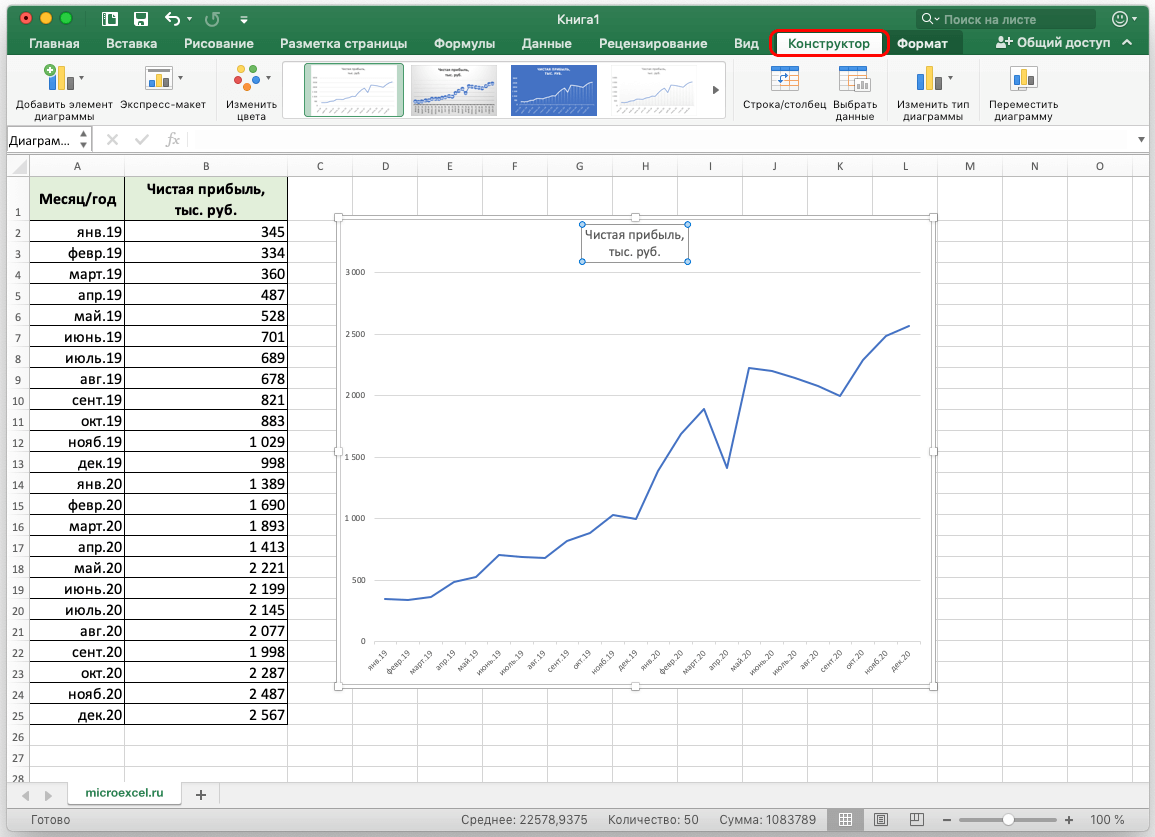Click the smiley feedback icon
1155x837 pixels.
(1120, 19)
